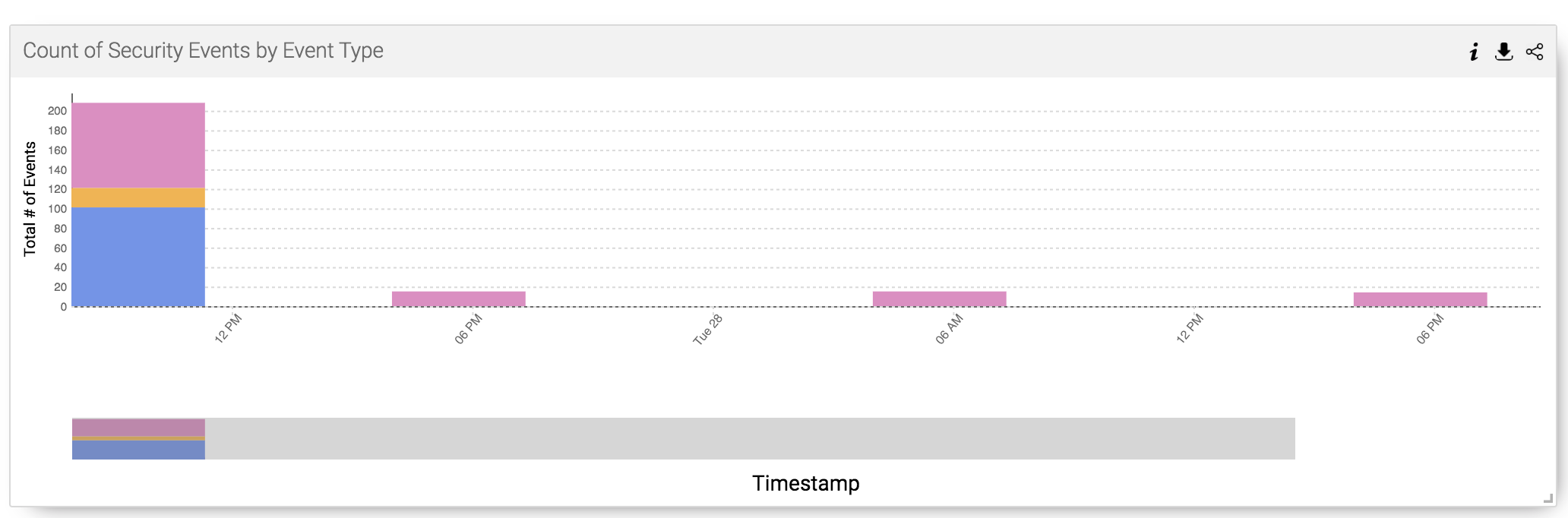Click the chart title Count of Security Events
This screenshot has height=518, width=1568.
[x=204, y=50]
